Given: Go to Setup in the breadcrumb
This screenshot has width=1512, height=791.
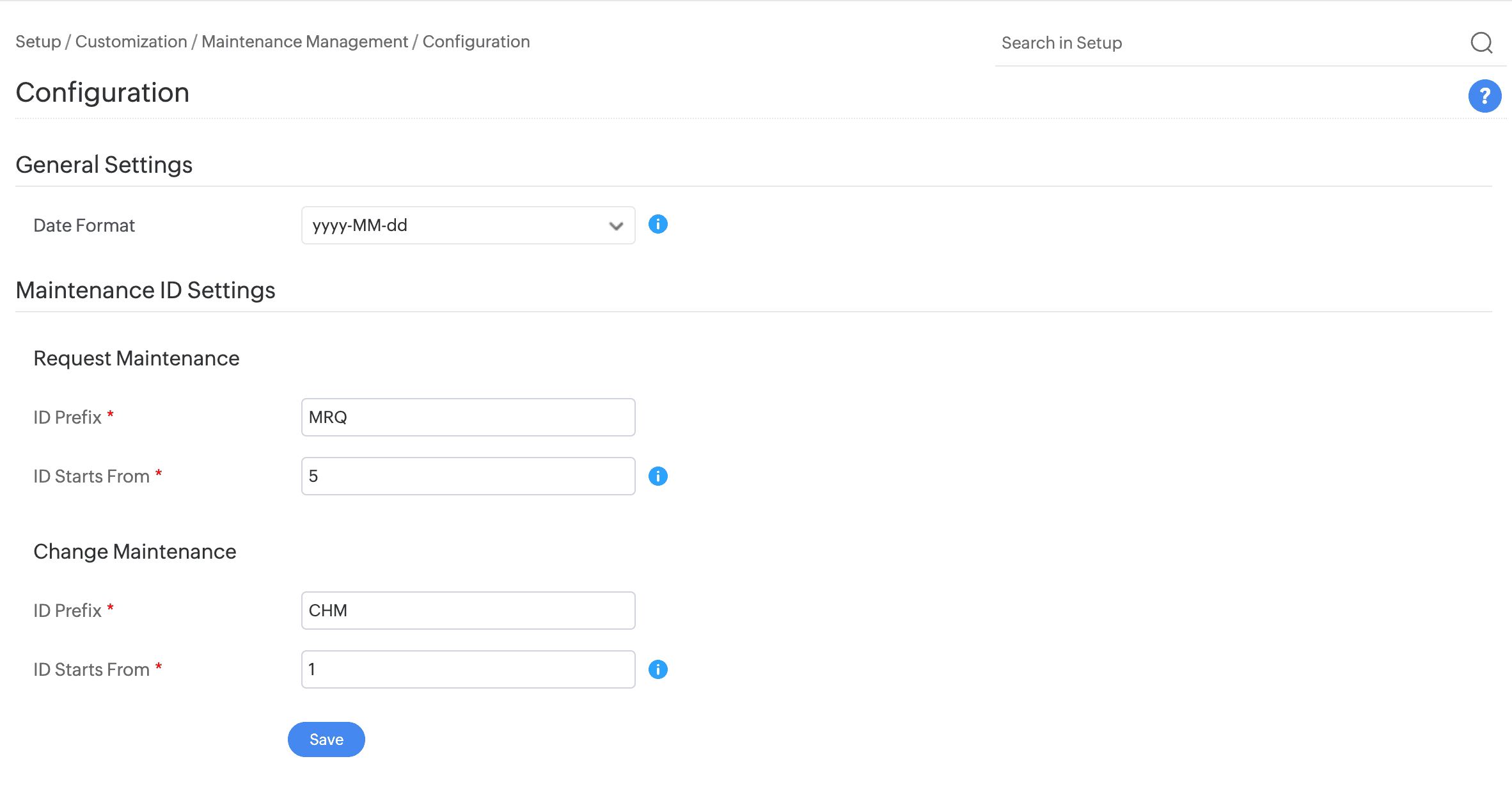Looking at the screenshot, I should (x=38, y=42).
